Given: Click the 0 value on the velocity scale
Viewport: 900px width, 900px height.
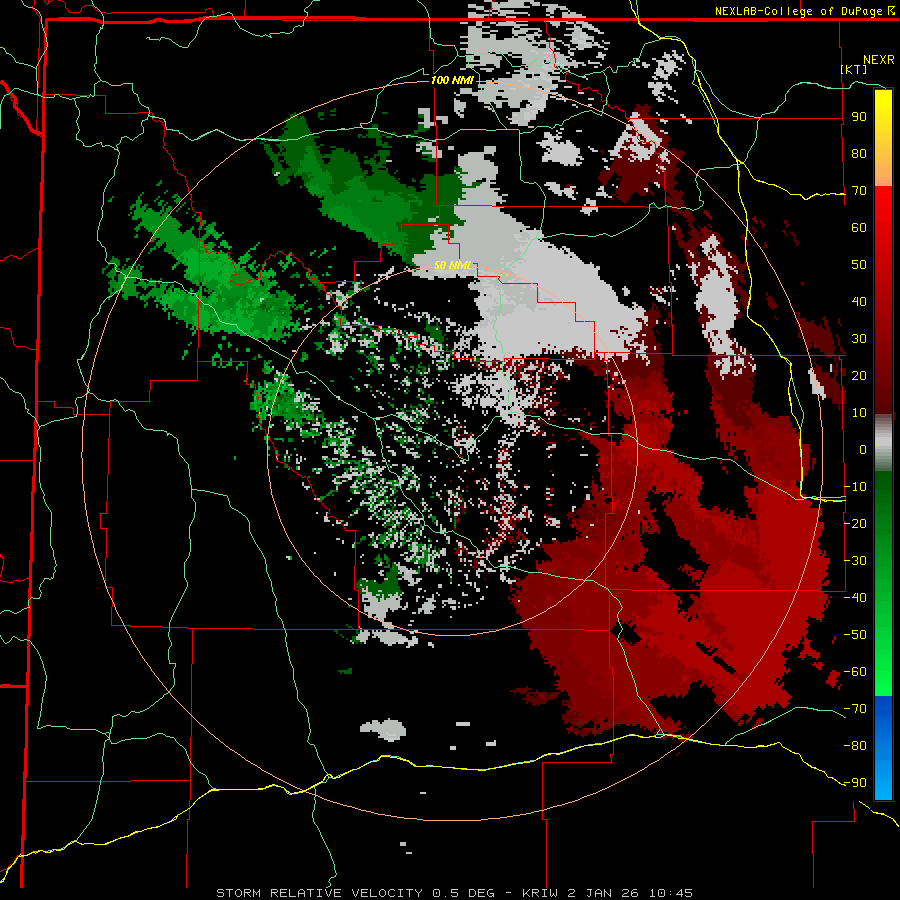Looking at the screenshot, I should point(863,450).
